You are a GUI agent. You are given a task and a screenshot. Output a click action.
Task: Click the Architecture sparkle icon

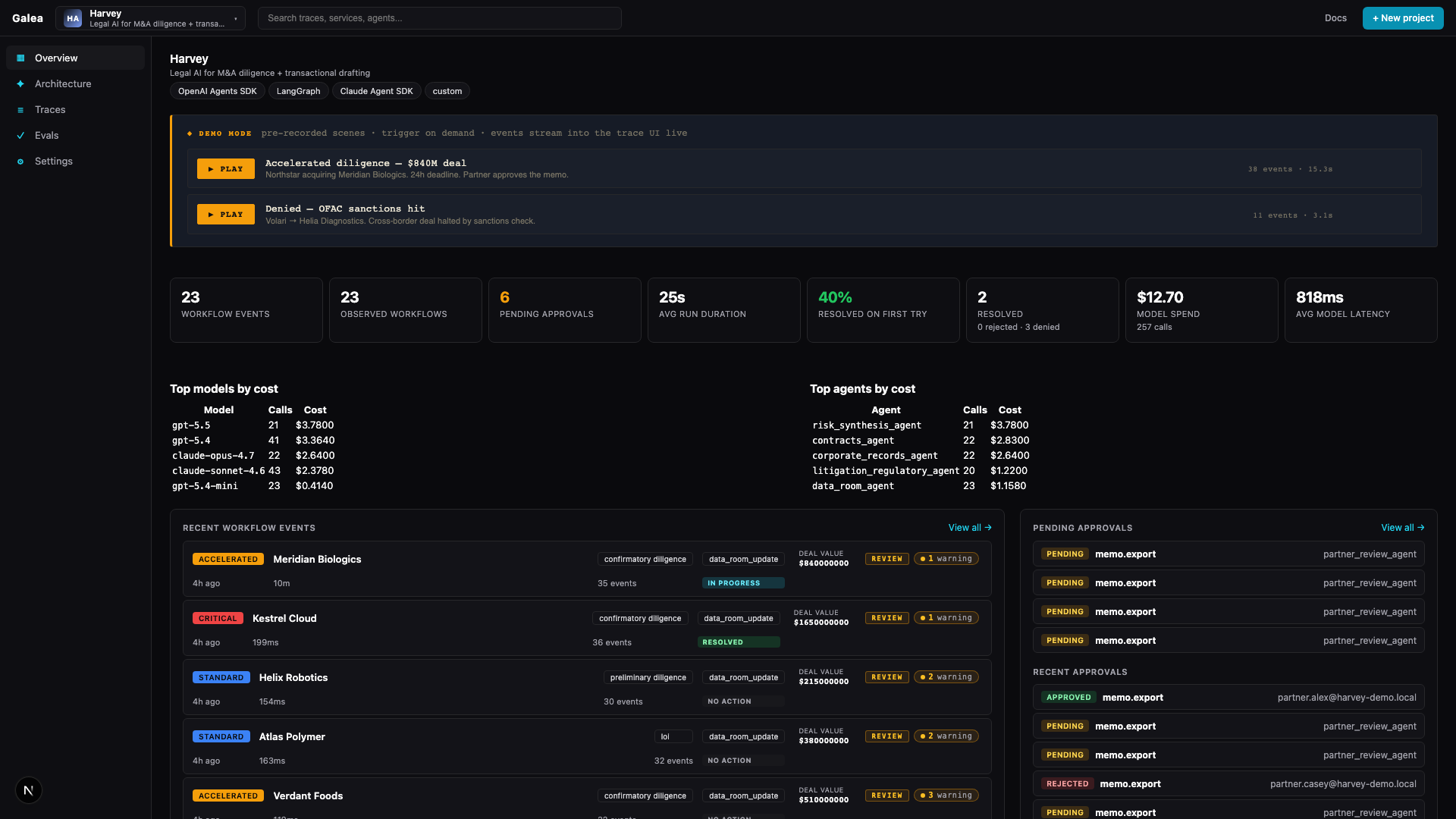pos(20,83)
